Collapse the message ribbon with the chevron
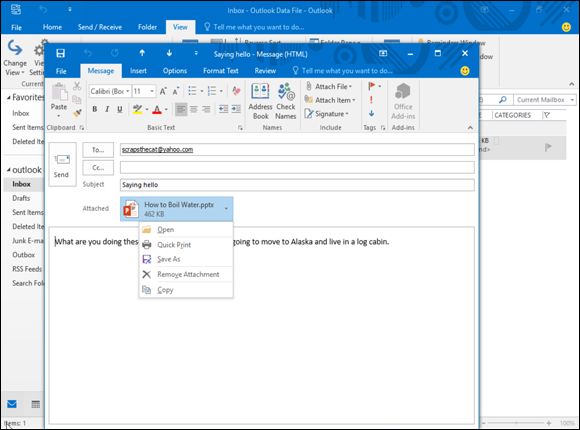This screenshot has width=580, height=430. (470, 128)
